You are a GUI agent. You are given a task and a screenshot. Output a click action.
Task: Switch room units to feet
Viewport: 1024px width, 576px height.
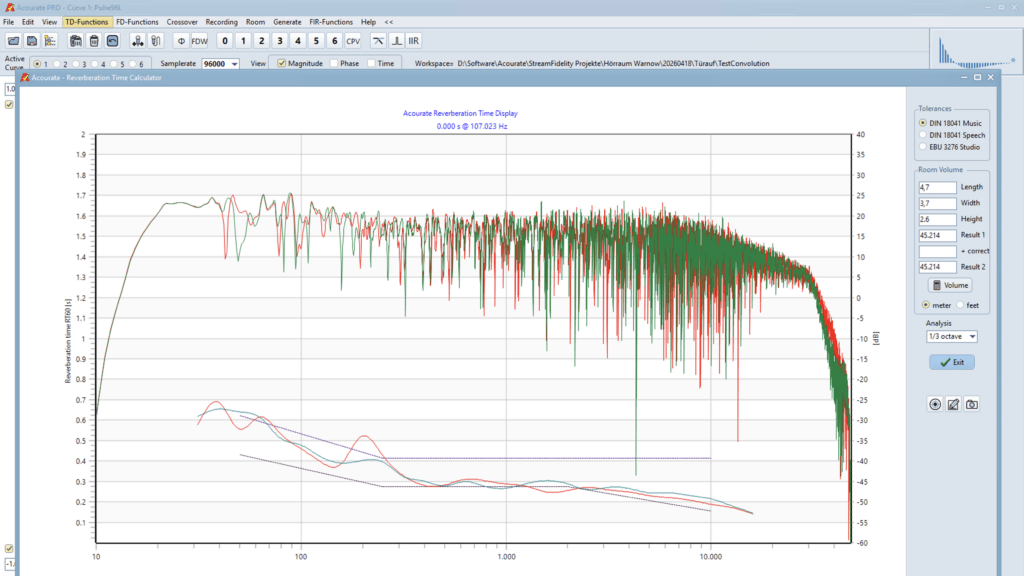[961, 305]
